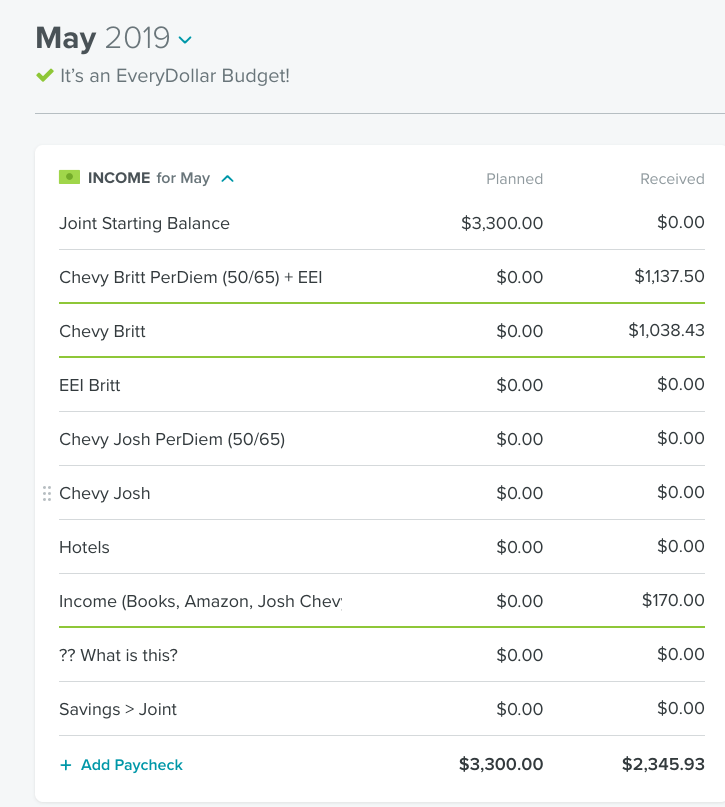Click the Planned column header
725x807 pixels.
click(x=514, y=179)
